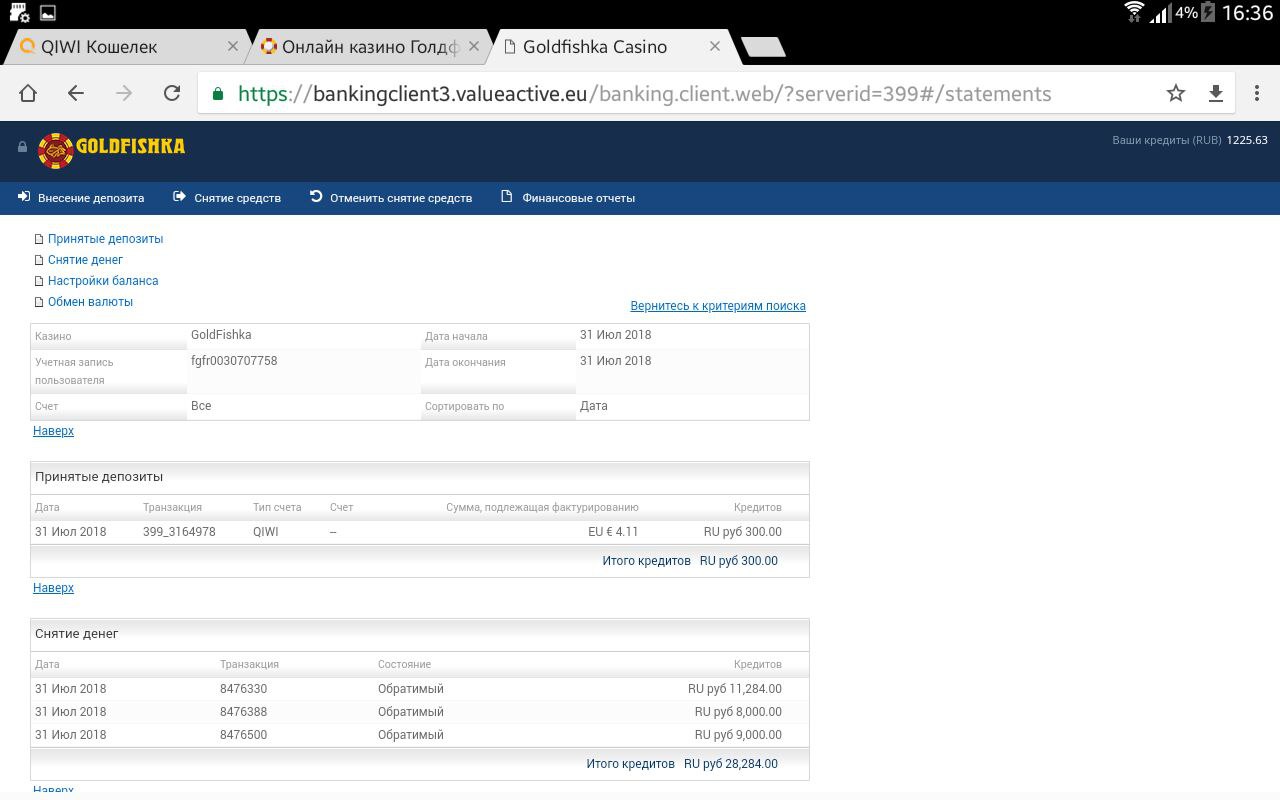Viewport: 1280px width, 800px height.
Task: Bookmark this page with the star icon
Action: click(1176, 93)
